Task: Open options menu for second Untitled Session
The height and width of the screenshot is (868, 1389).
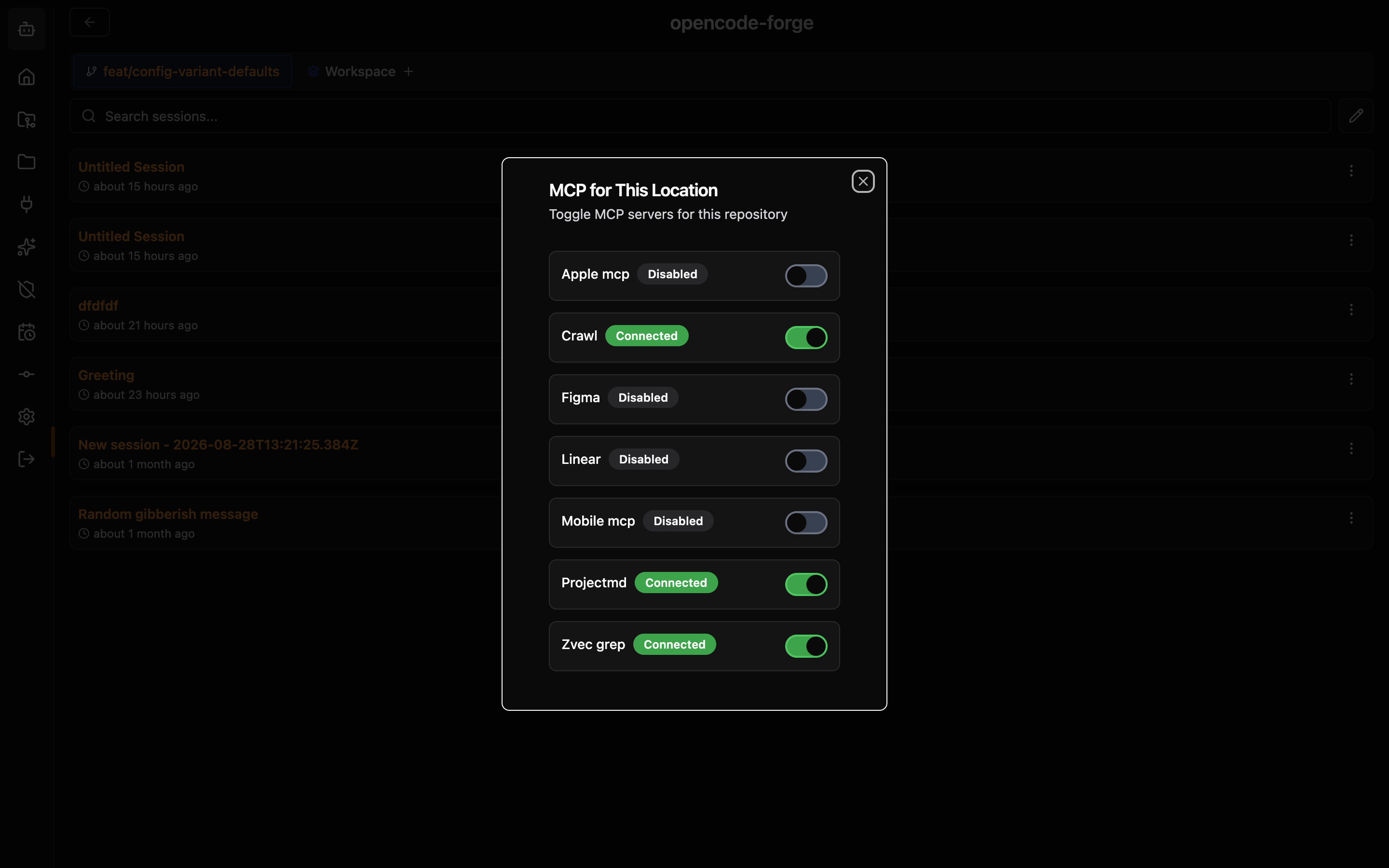Action: [1351, 240]
